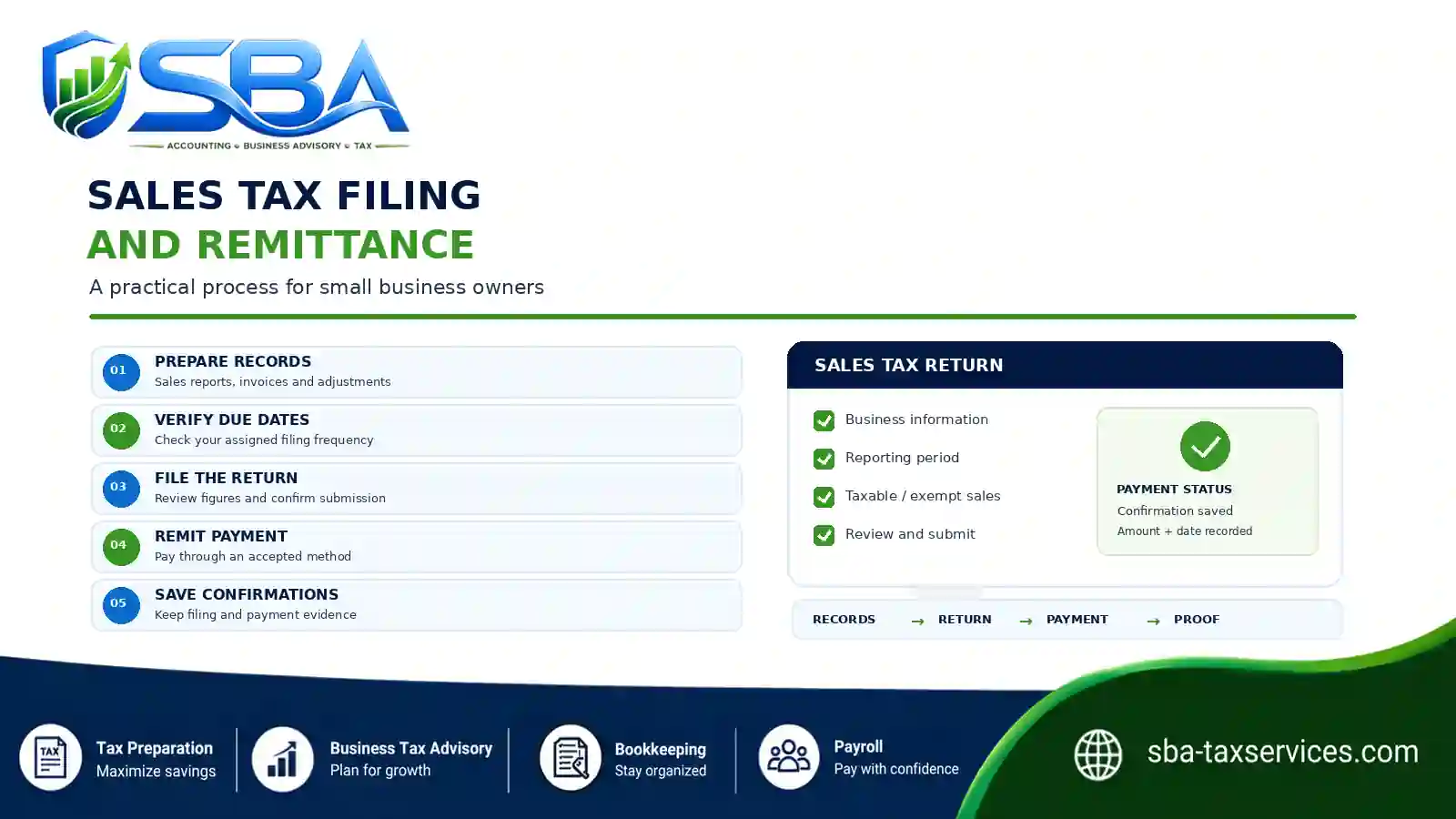1456x819 pixels.
Task: Click the arrow between Records and Return
Action: coord(917,621)
